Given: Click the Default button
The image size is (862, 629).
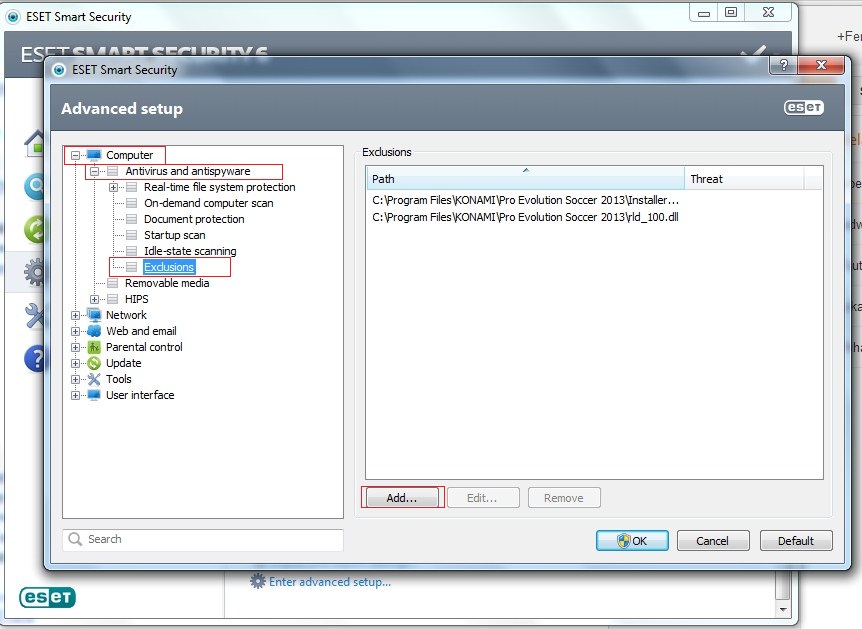Looking at the screenshot, I should pos(796,540).
